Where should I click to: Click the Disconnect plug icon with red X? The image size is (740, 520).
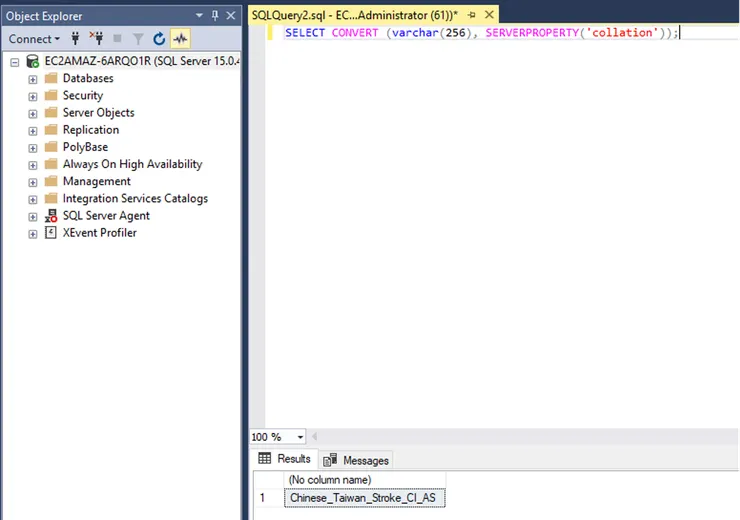pyautogui.click(x=96, y=38)
